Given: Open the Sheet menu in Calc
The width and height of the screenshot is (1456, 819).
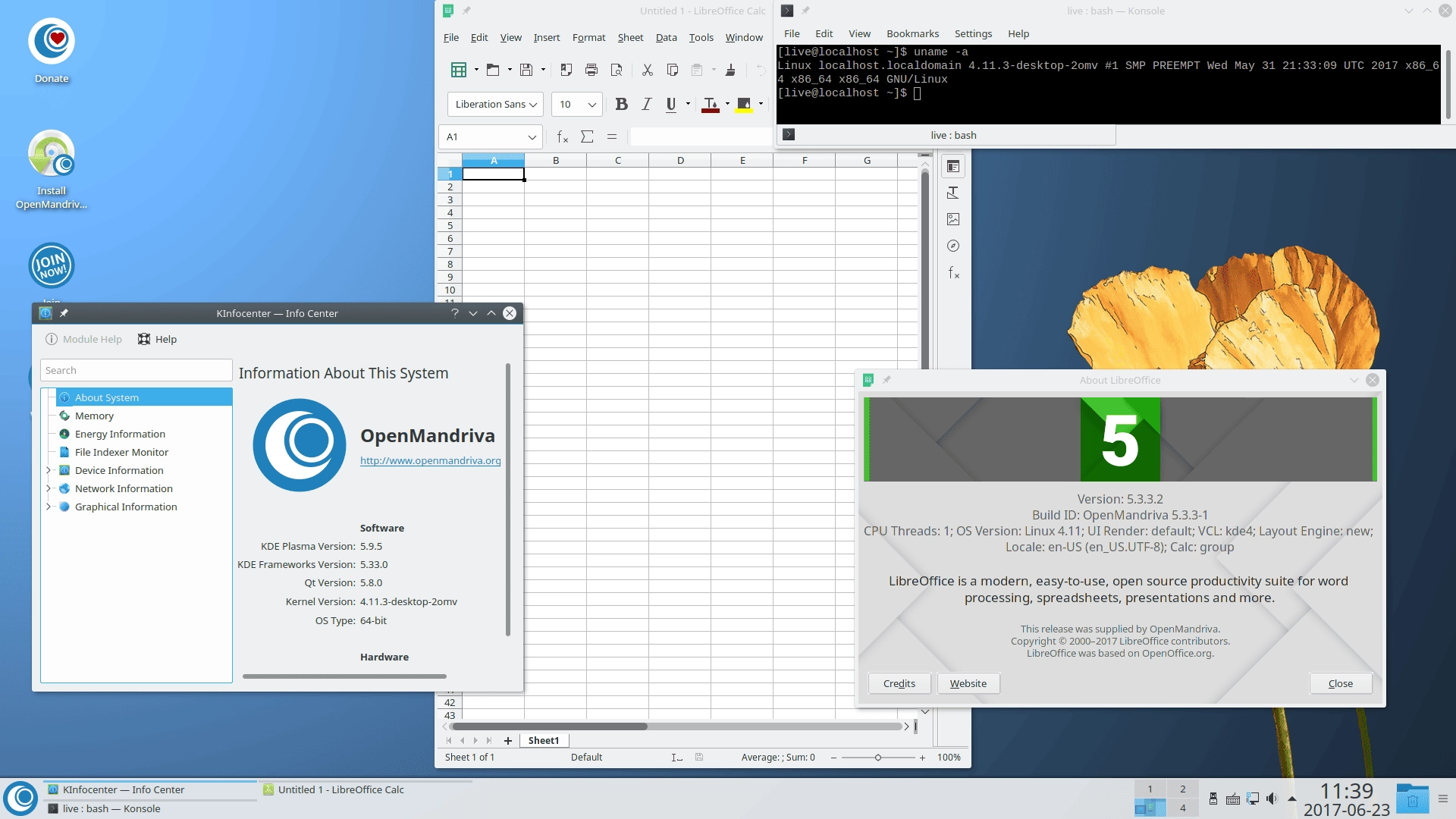Looking at the screenshot, I should pyautogui.click(x=630, y=37).
